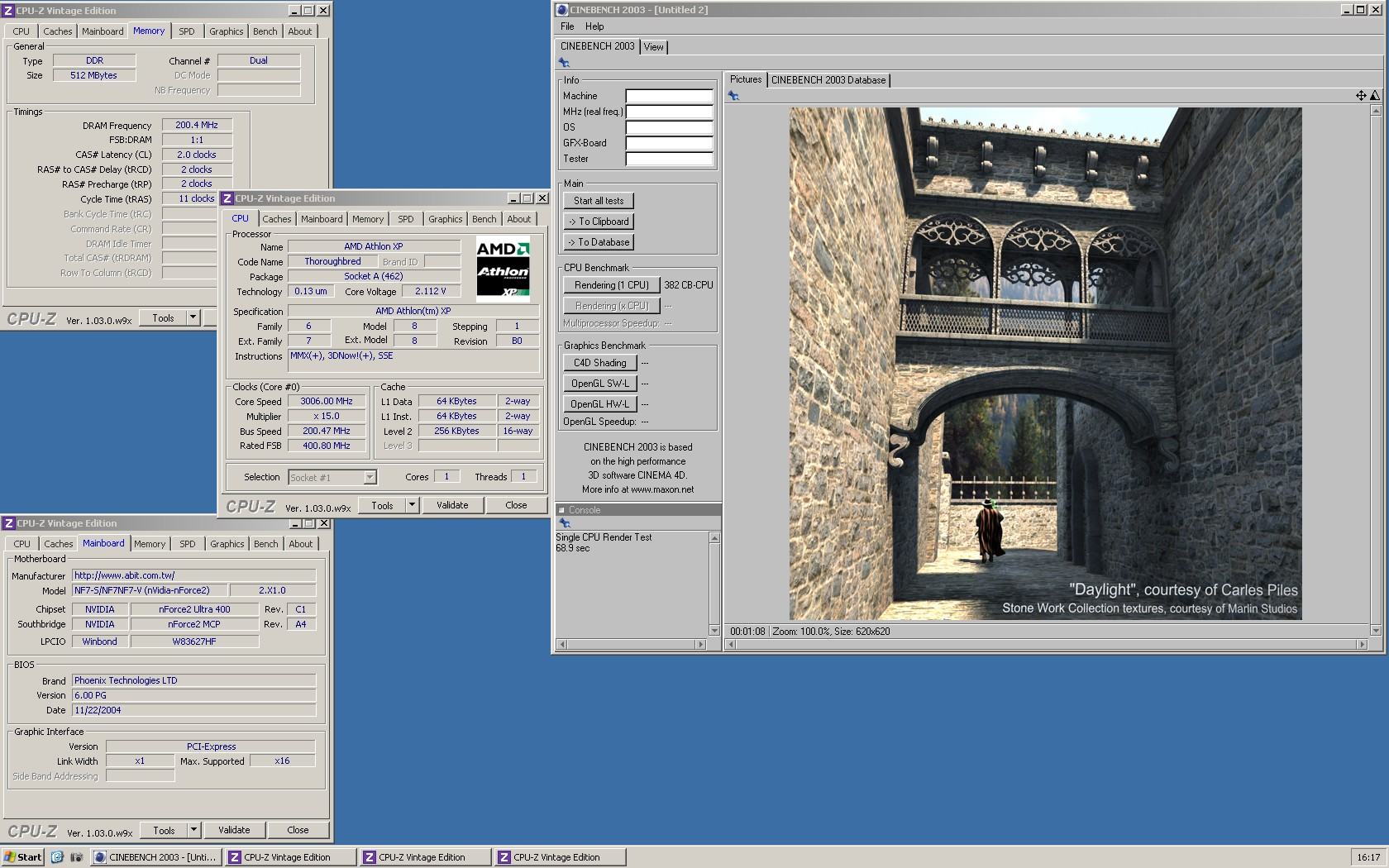Viewport: 1389px width, 868px height.
Task: Click the 200.4 MHz DRAM Frequency value
Action: pos(197,126)
